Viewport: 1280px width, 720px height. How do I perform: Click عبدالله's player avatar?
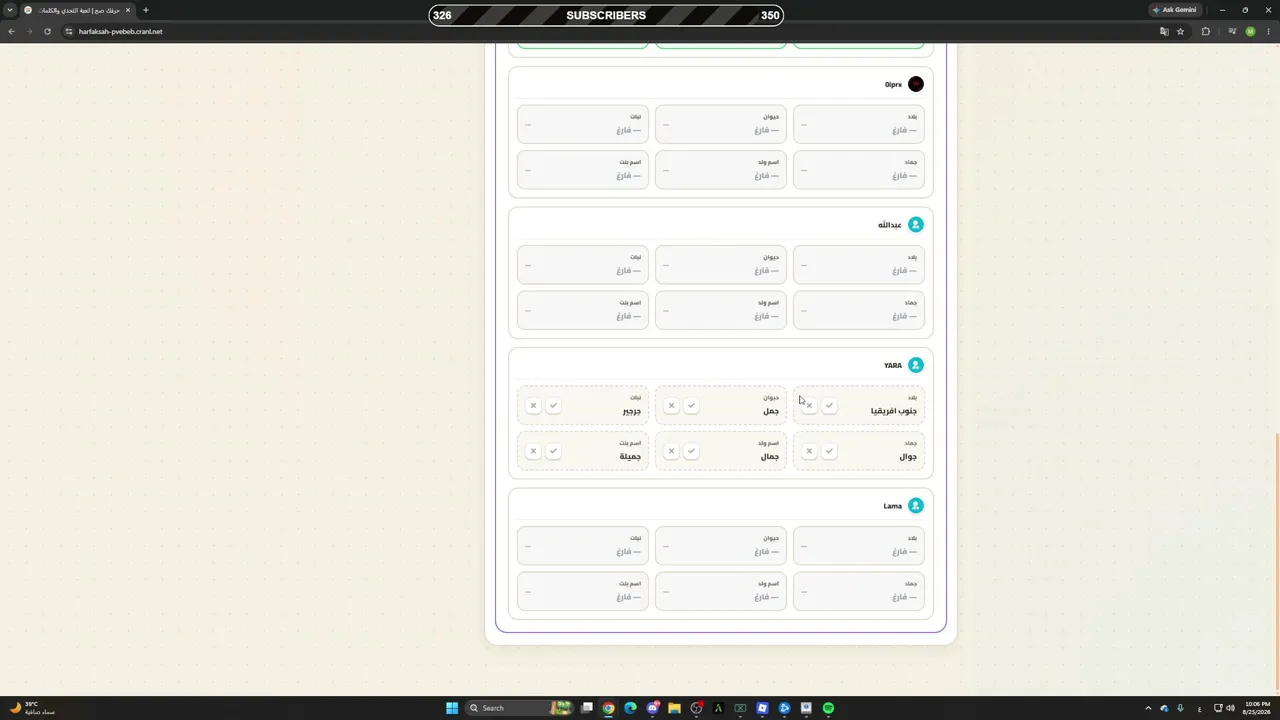pos(916,225)
